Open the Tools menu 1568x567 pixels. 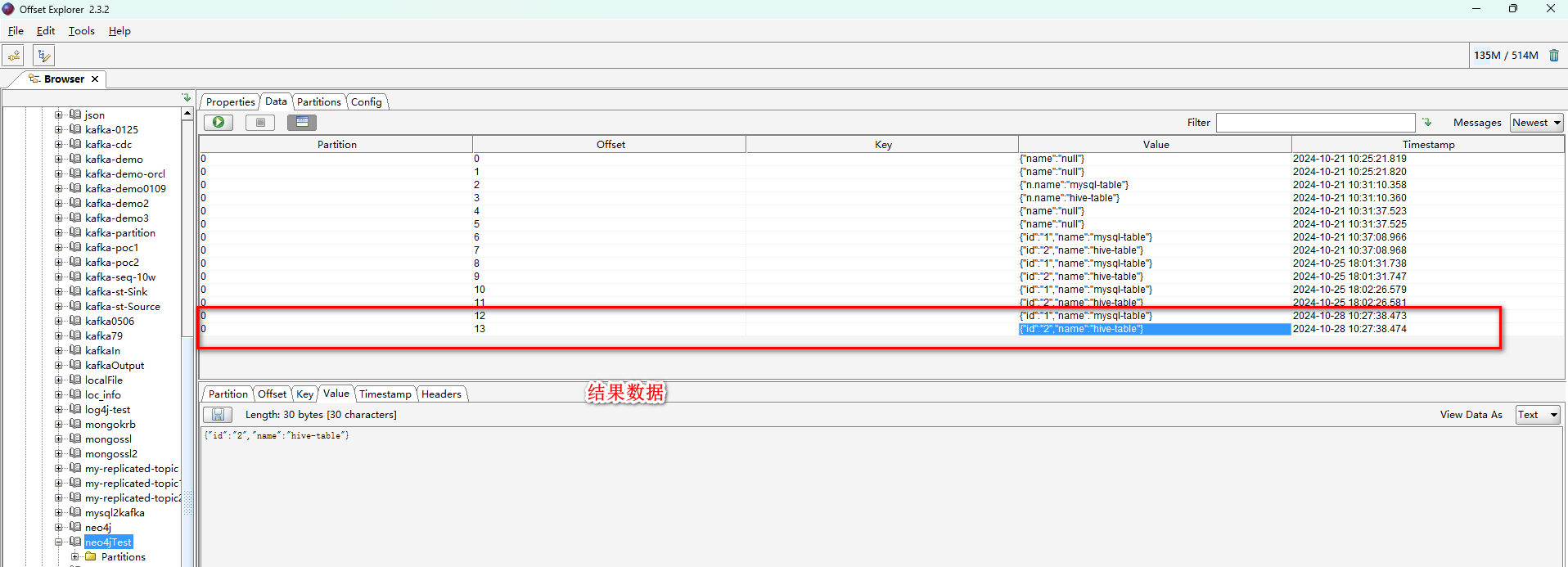(82, 31)
